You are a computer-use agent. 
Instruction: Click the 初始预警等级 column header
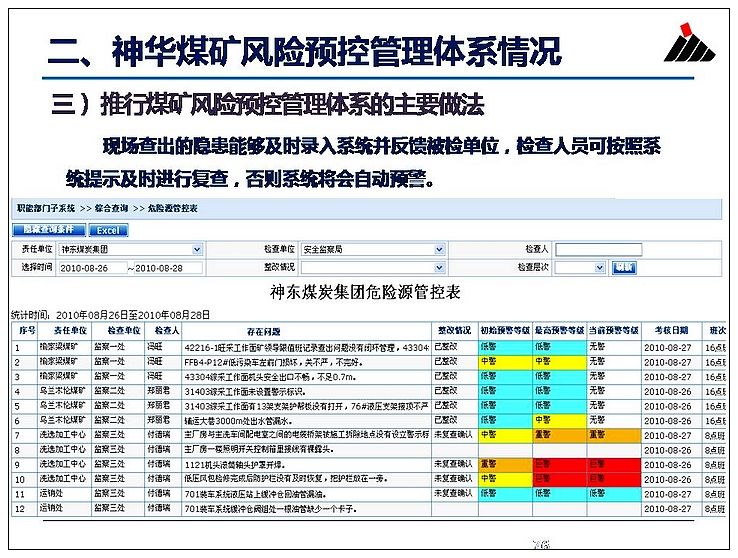pyautogui.click(x=505, y=331)
